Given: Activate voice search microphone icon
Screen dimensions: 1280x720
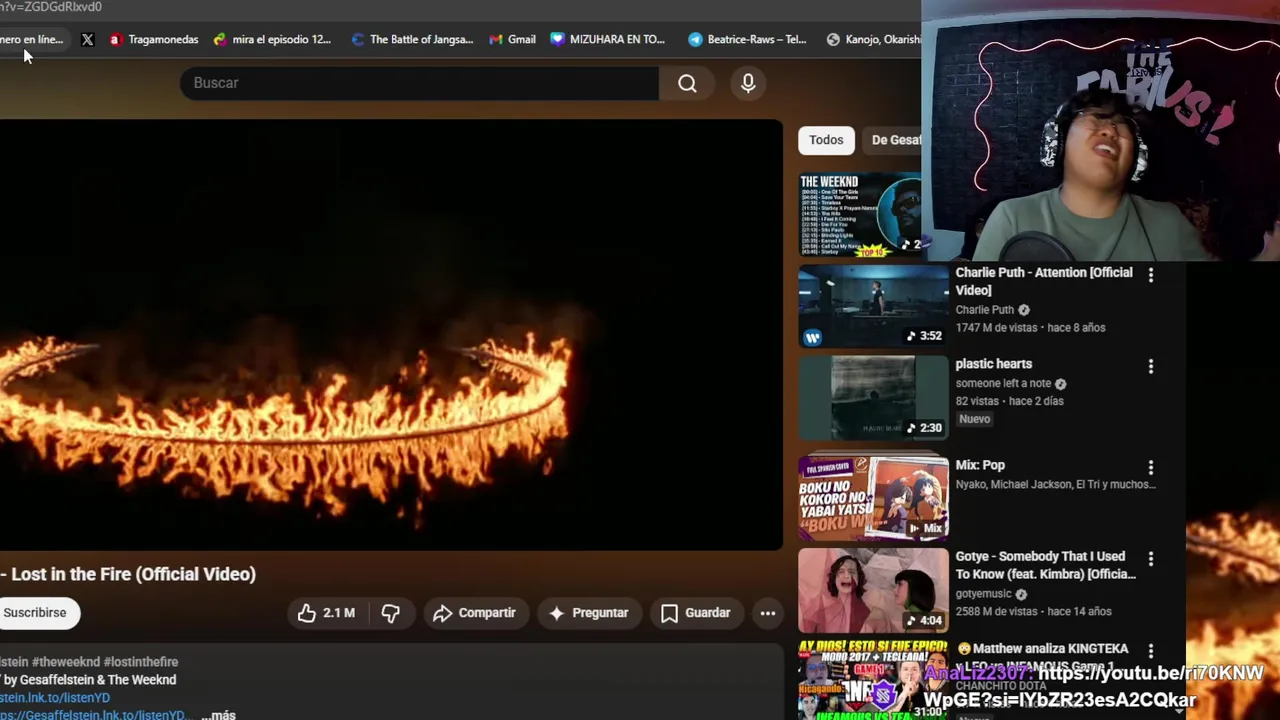Looking at the screenshot, I should tap(748, 84).
